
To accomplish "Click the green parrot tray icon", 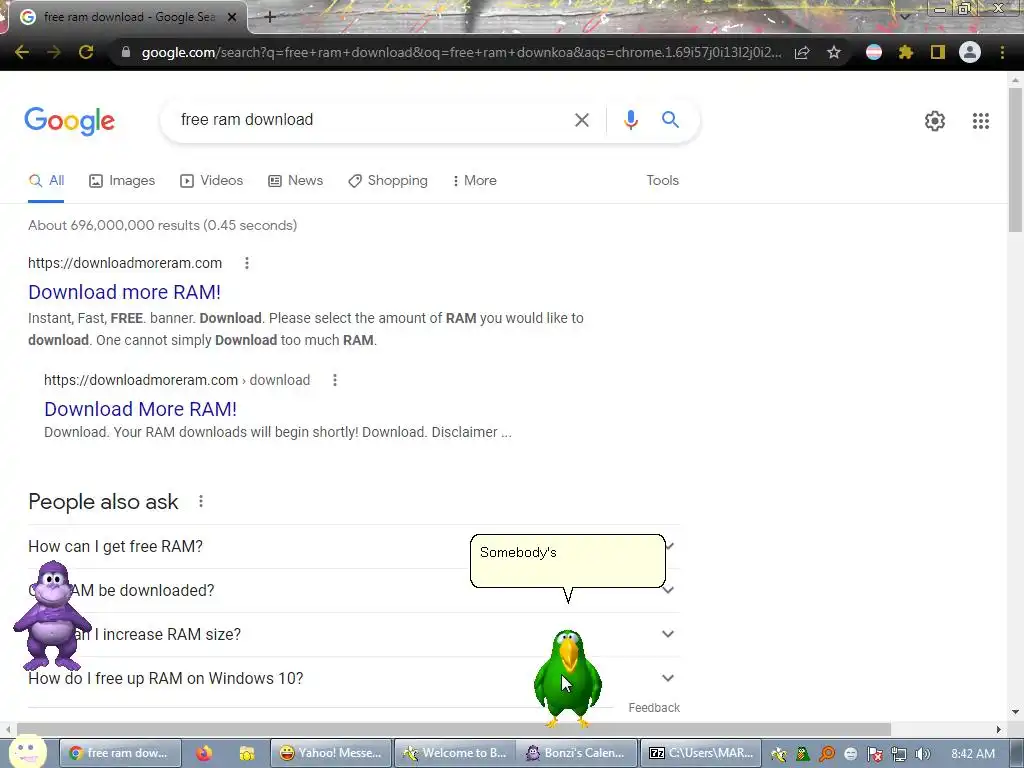I will coord(803,754).
